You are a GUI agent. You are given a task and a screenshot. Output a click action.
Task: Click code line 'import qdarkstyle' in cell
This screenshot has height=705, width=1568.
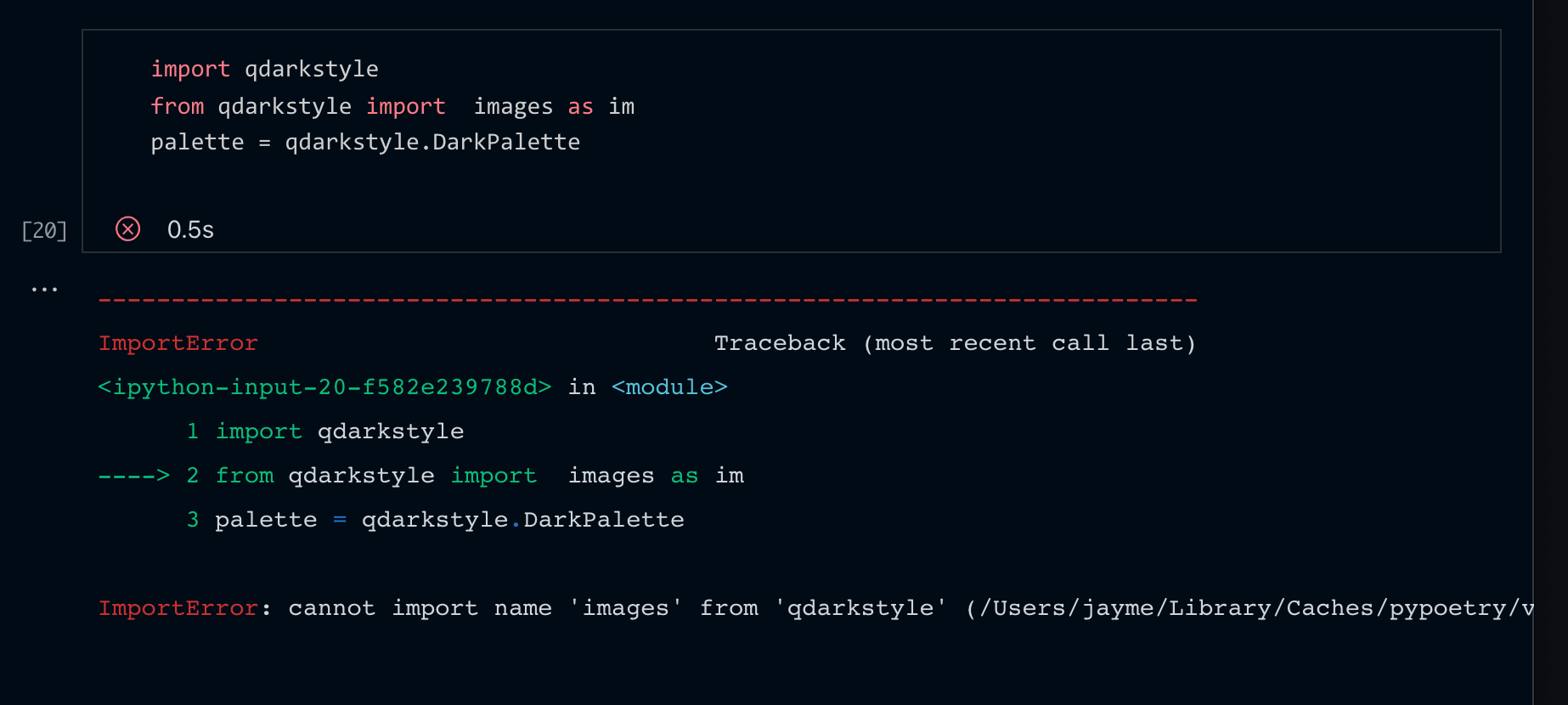point(264,69)
